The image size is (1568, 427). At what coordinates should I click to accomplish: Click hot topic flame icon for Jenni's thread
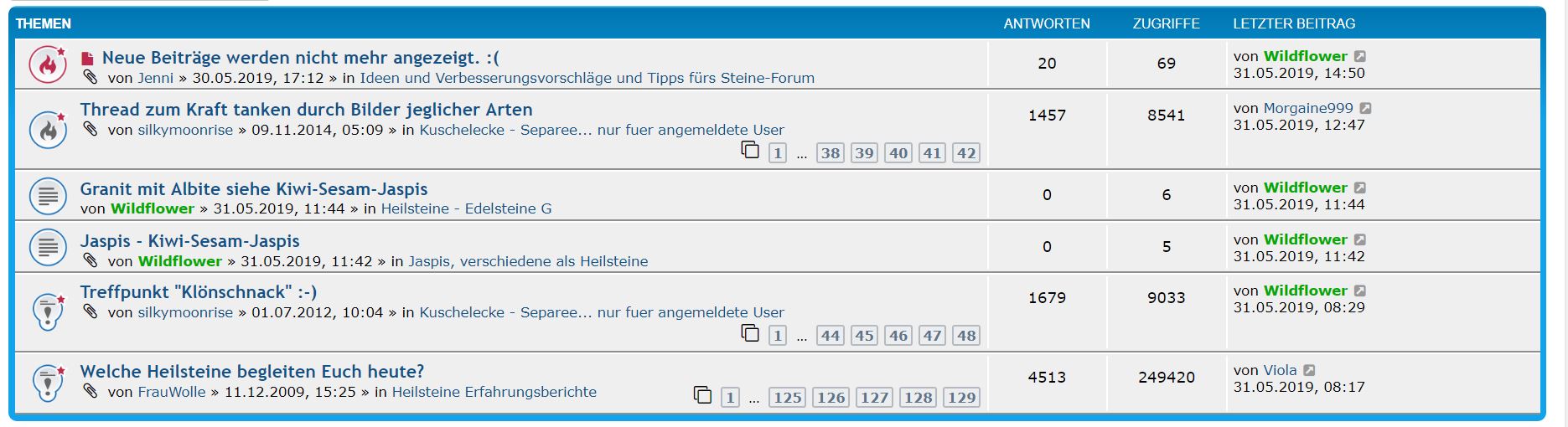pyautogui.click(x=49, y=64)
